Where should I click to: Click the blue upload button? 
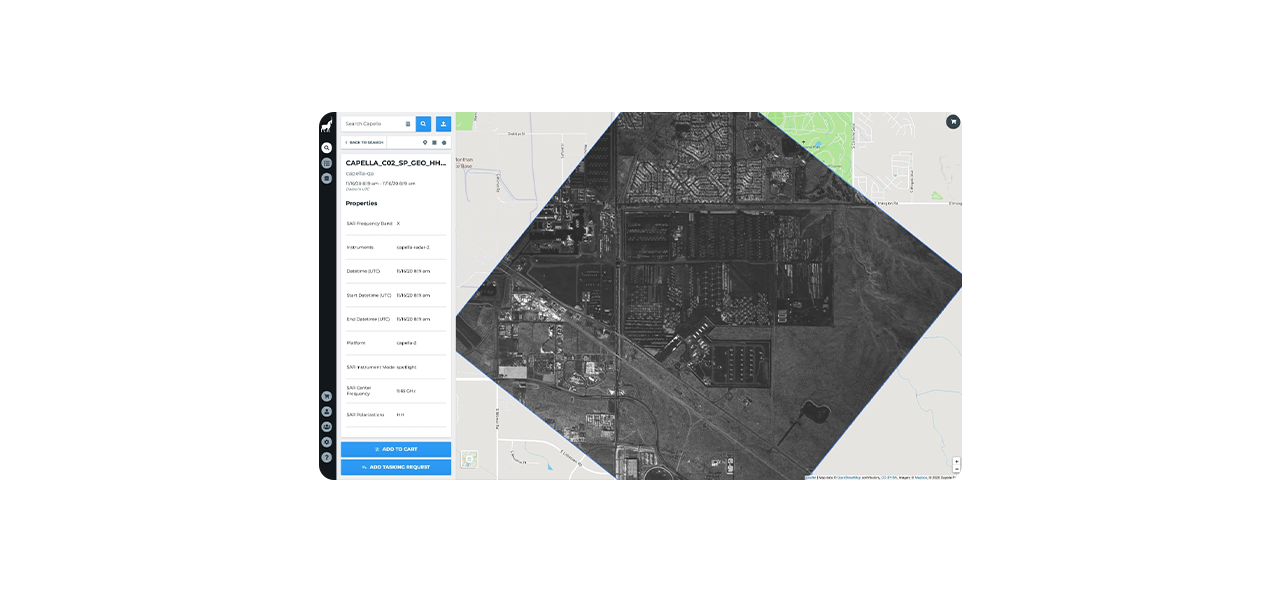443,124
